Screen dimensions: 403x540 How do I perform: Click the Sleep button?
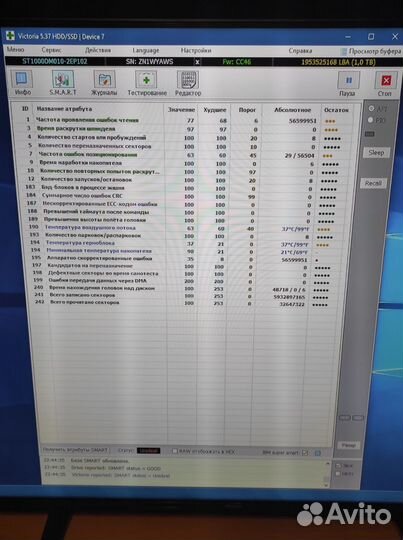coord(376,153)
